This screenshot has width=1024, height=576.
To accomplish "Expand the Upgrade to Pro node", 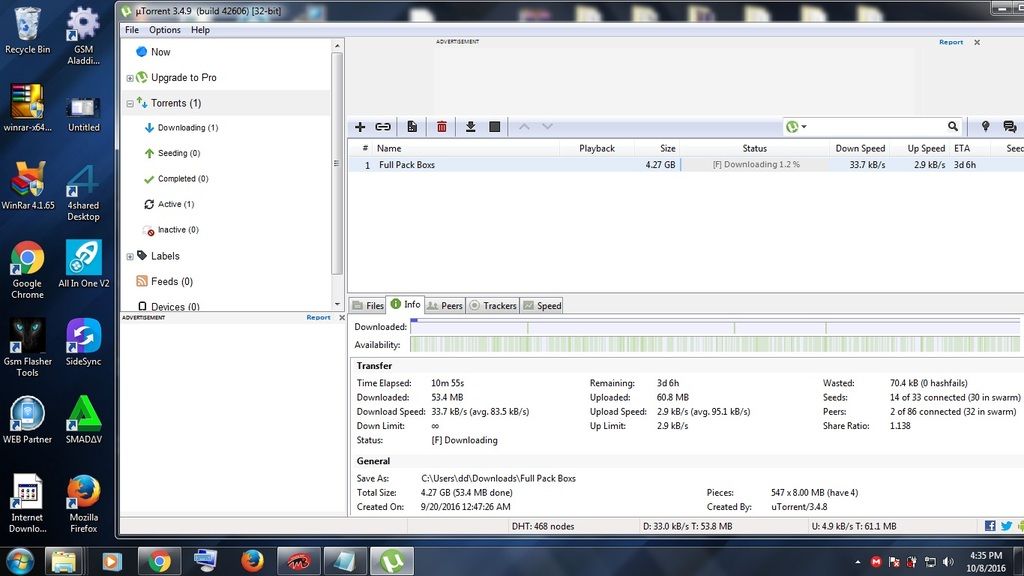I will pyautogui.click(x=130, y=78).
